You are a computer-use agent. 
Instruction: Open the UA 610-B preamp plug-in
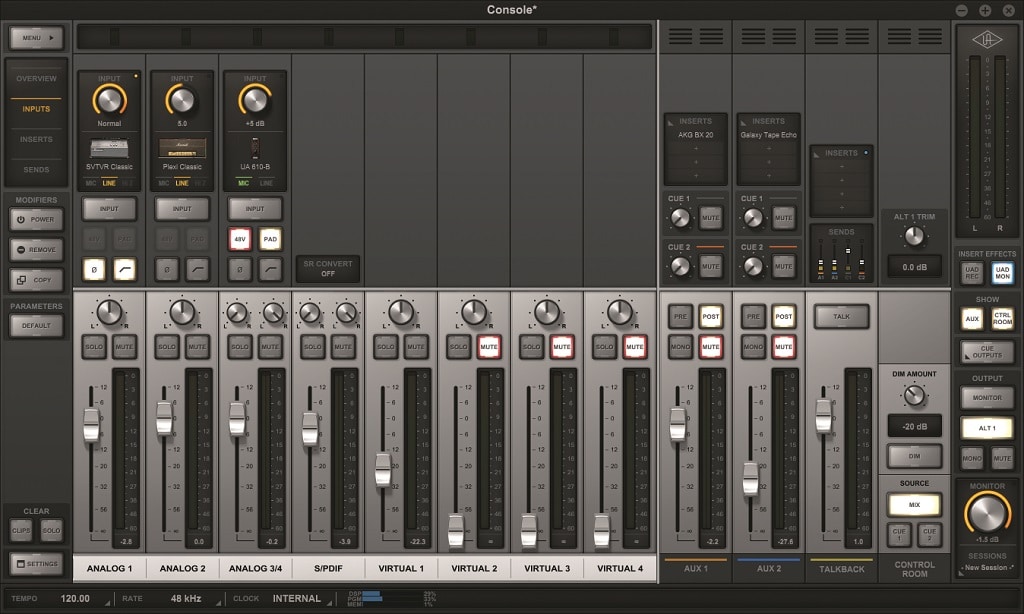pyautogui.click(x=255, y=148)
